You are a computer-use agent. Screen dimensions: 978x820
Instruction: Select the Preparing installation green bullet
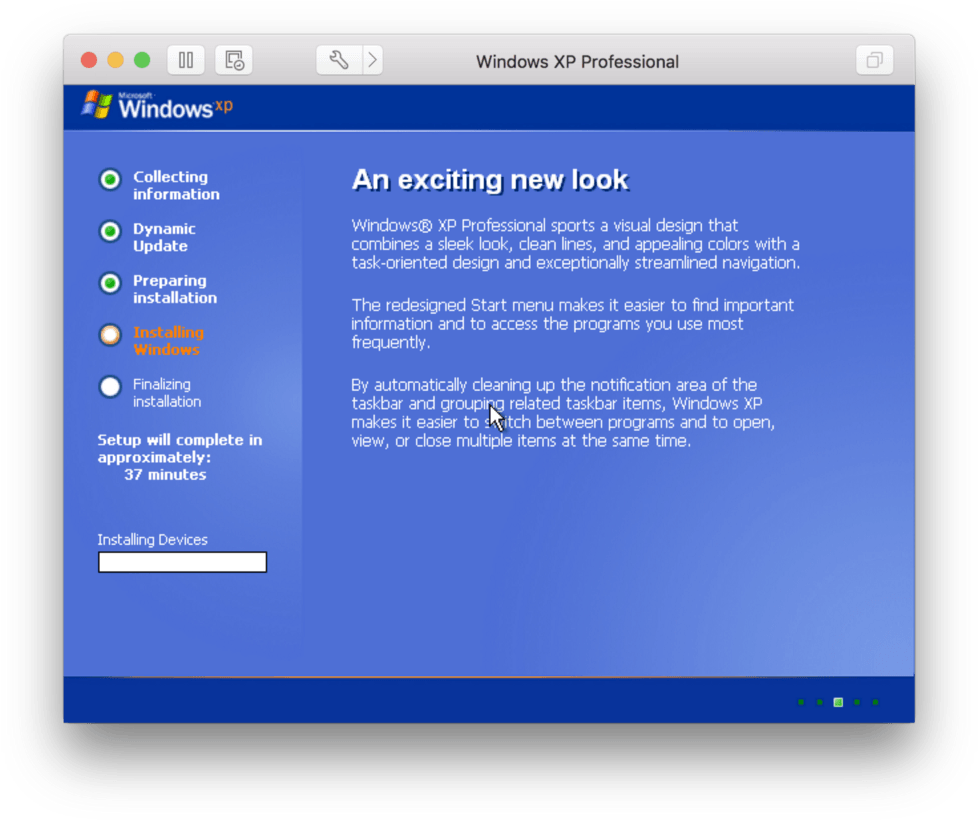pyautogui.click(x=110, y=283)
